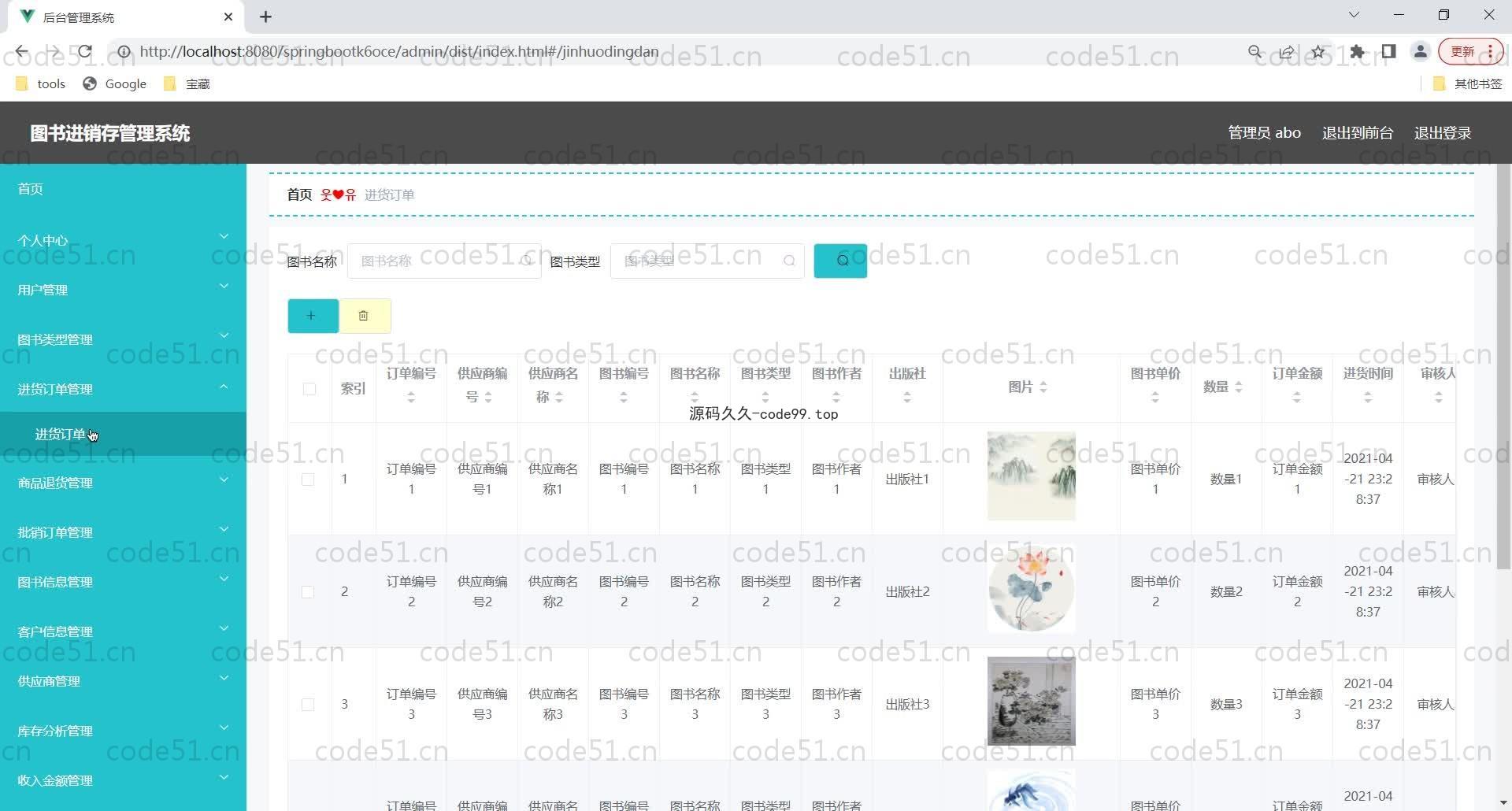Sort table by 数量 column
Screen dimensions: 1512x811
click(1239, 387)
